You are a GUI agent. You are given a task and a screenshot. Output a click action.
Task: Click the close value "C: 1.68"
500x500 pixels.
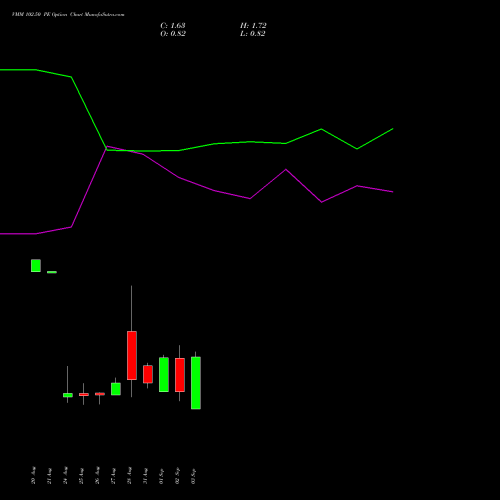click(173, 26)
